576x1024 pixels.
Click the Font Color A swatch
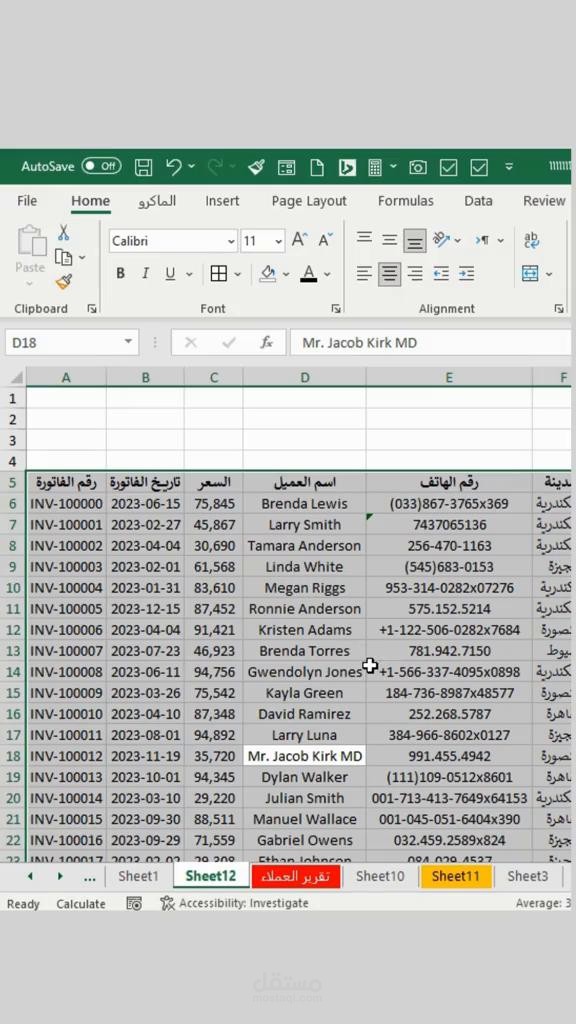coord(309,274)
